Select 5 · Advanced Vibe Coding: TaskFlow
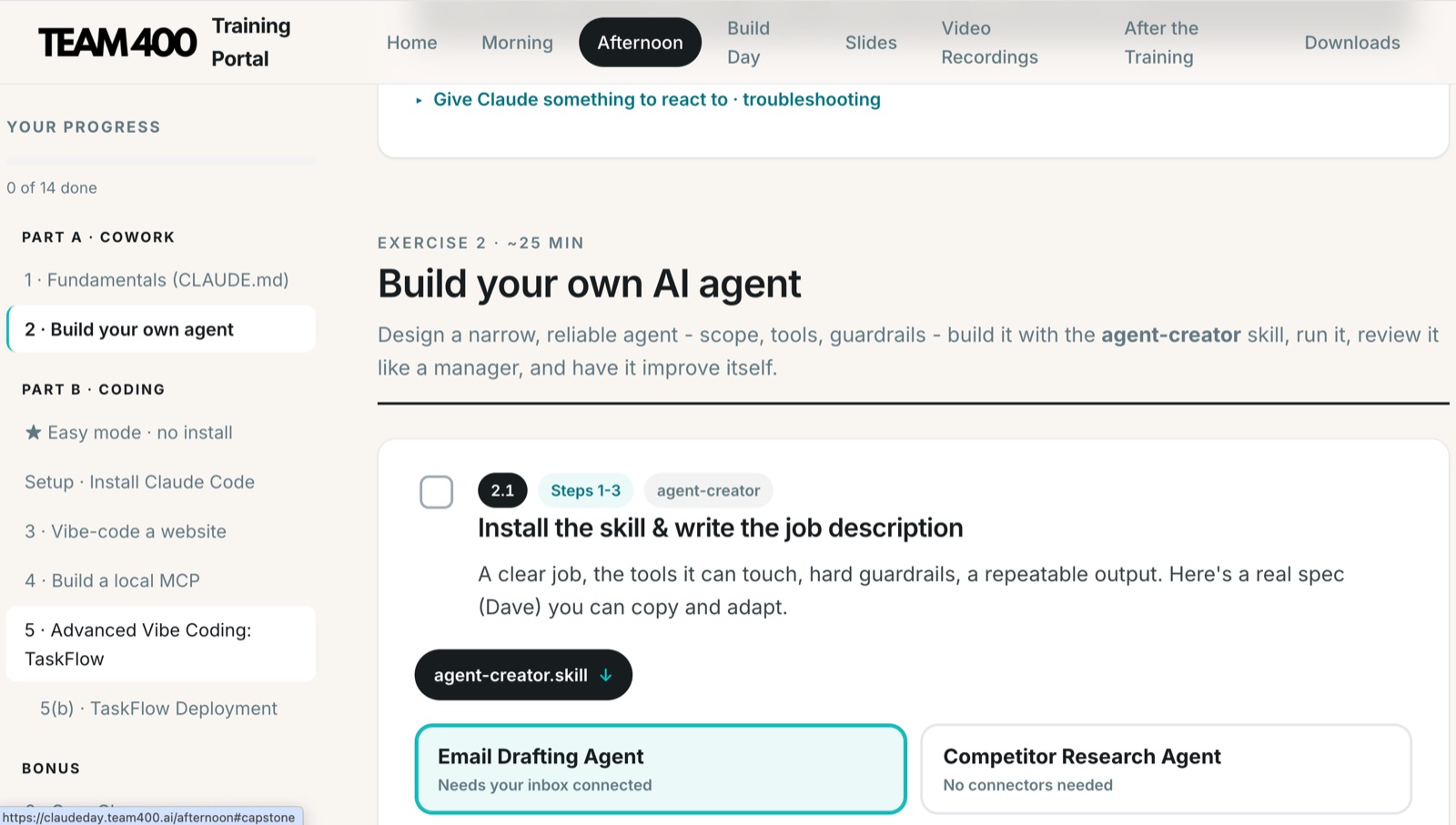The height and width of the screenshot is (825, 1456). tap(161, 644)
